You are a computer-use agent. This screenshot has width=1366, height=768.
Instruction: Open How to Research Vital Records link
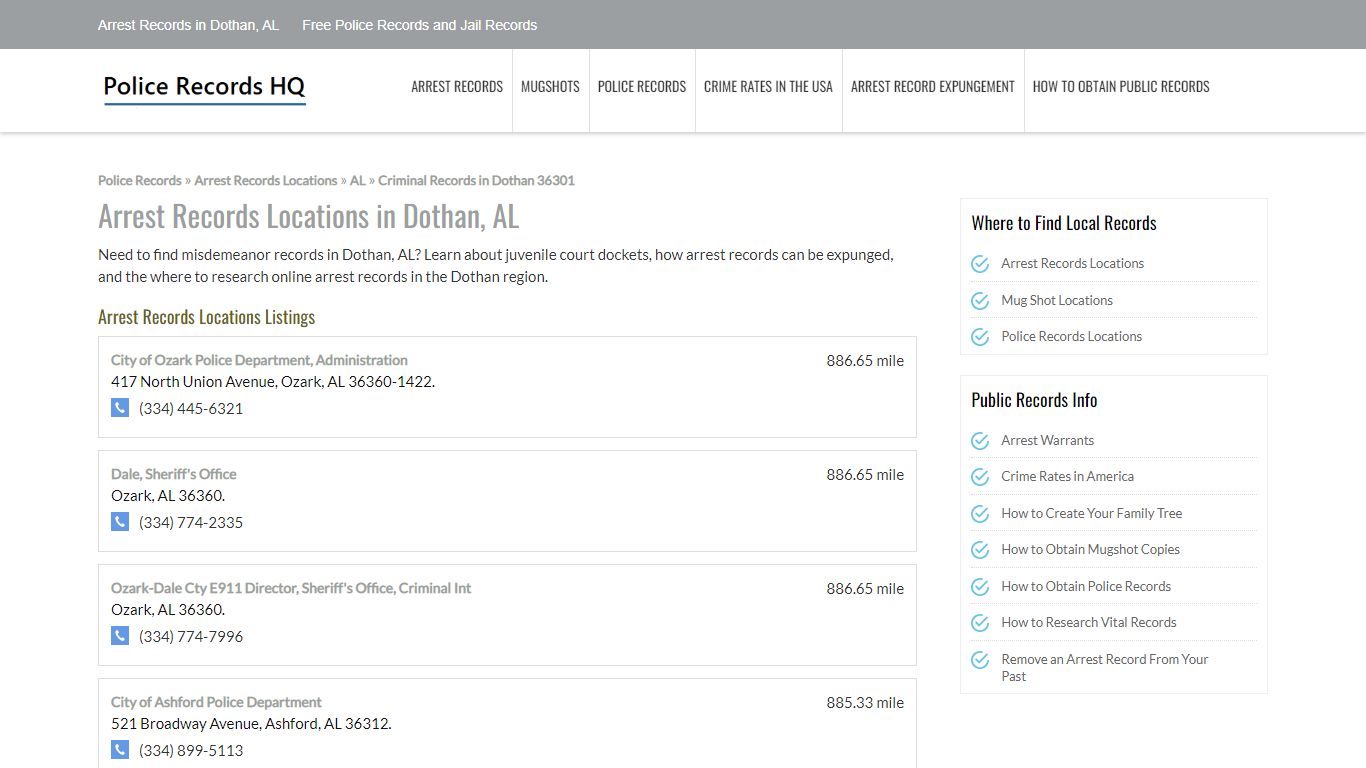[x=1089, y=623]
